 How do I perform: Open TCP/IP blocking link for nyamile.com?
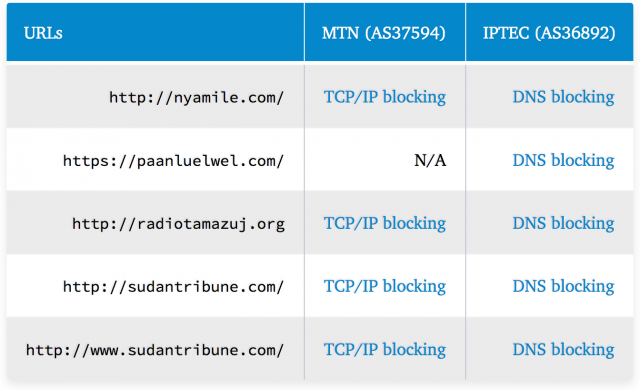pos(384,97)
